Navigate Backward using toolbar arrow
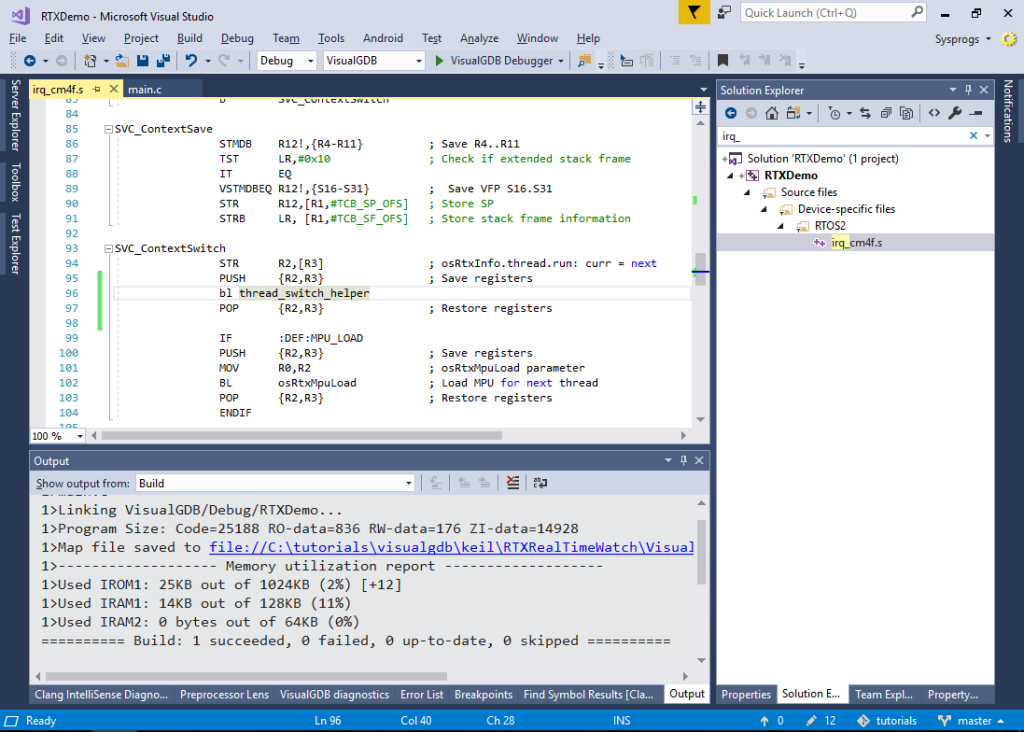The height and width of the screenshot is (732, 1024). coord(31,60)
